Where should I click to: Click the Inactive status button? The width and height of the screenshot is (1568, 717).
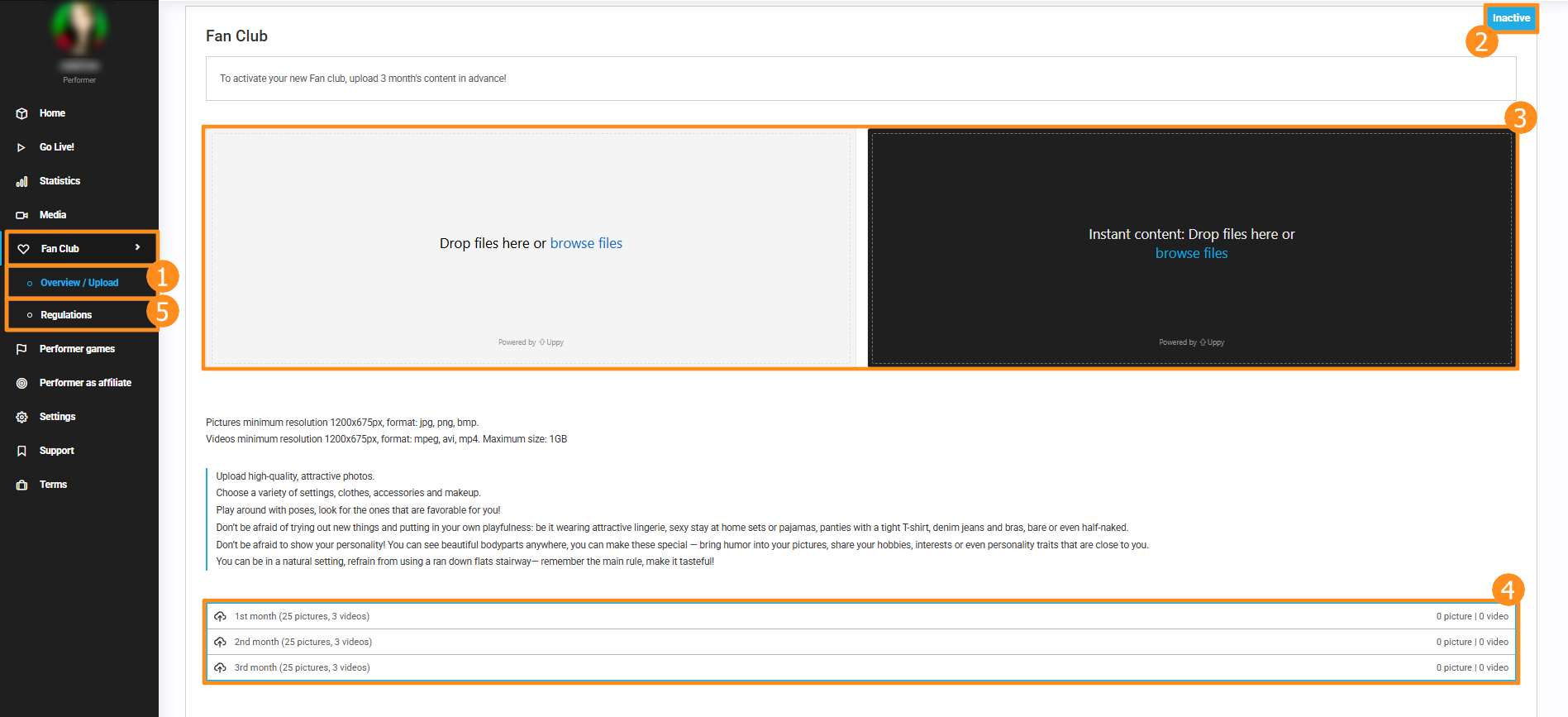(x=1511, y=18)
